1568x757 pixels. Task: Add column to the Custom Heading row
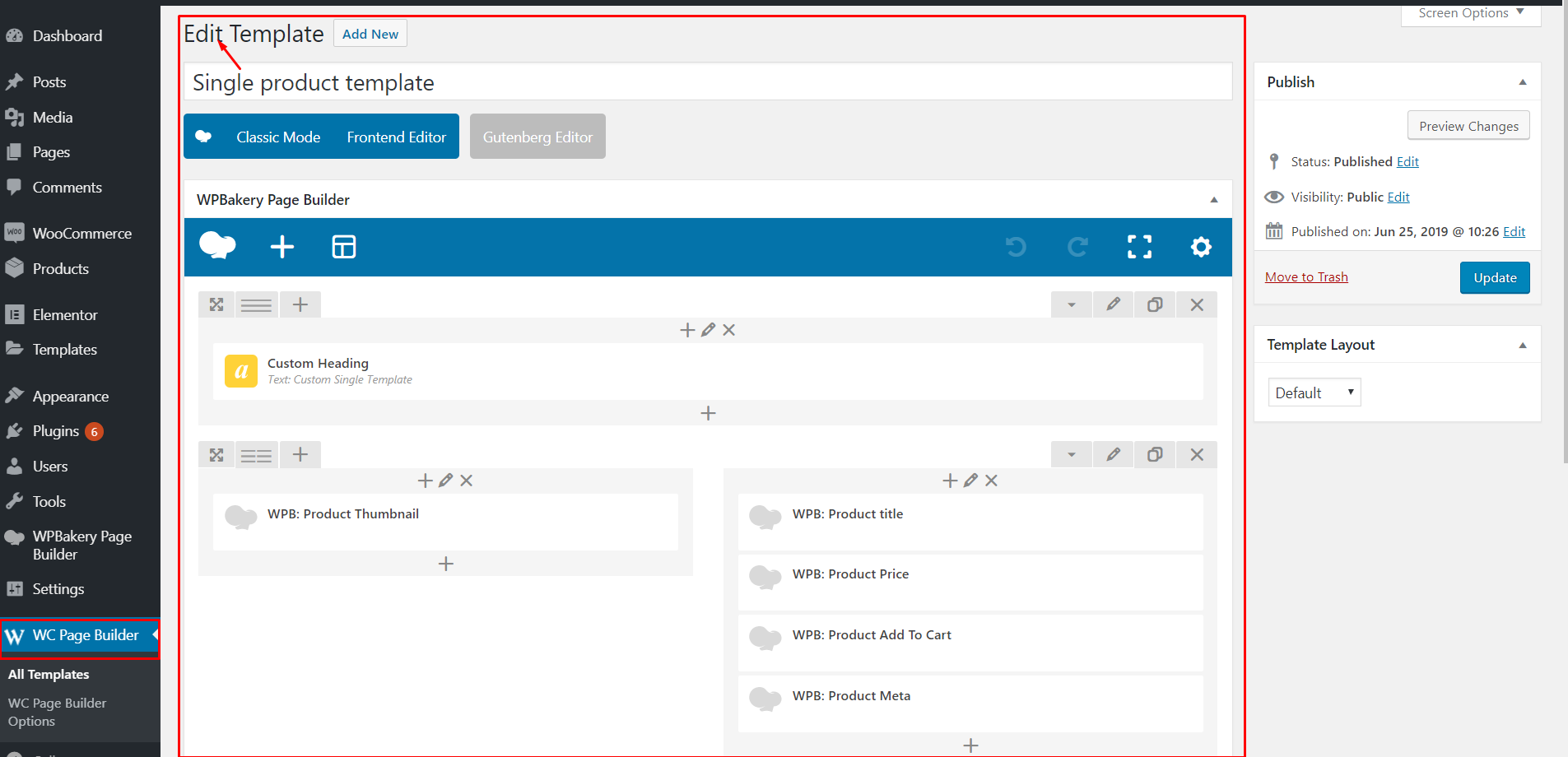(300, 304)
